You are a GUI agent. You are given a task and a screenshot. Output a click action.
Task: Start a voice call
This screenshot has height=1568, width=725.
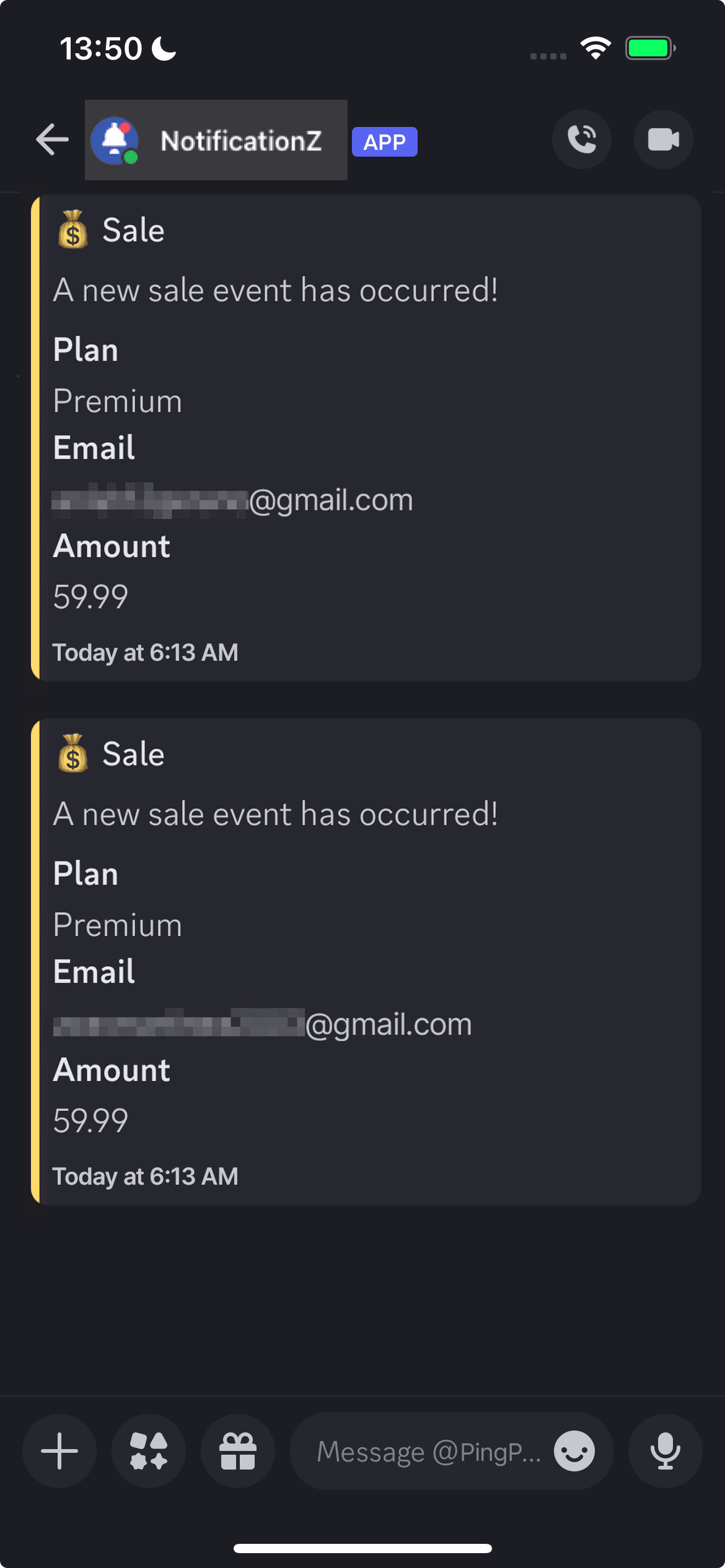(581, 139)
